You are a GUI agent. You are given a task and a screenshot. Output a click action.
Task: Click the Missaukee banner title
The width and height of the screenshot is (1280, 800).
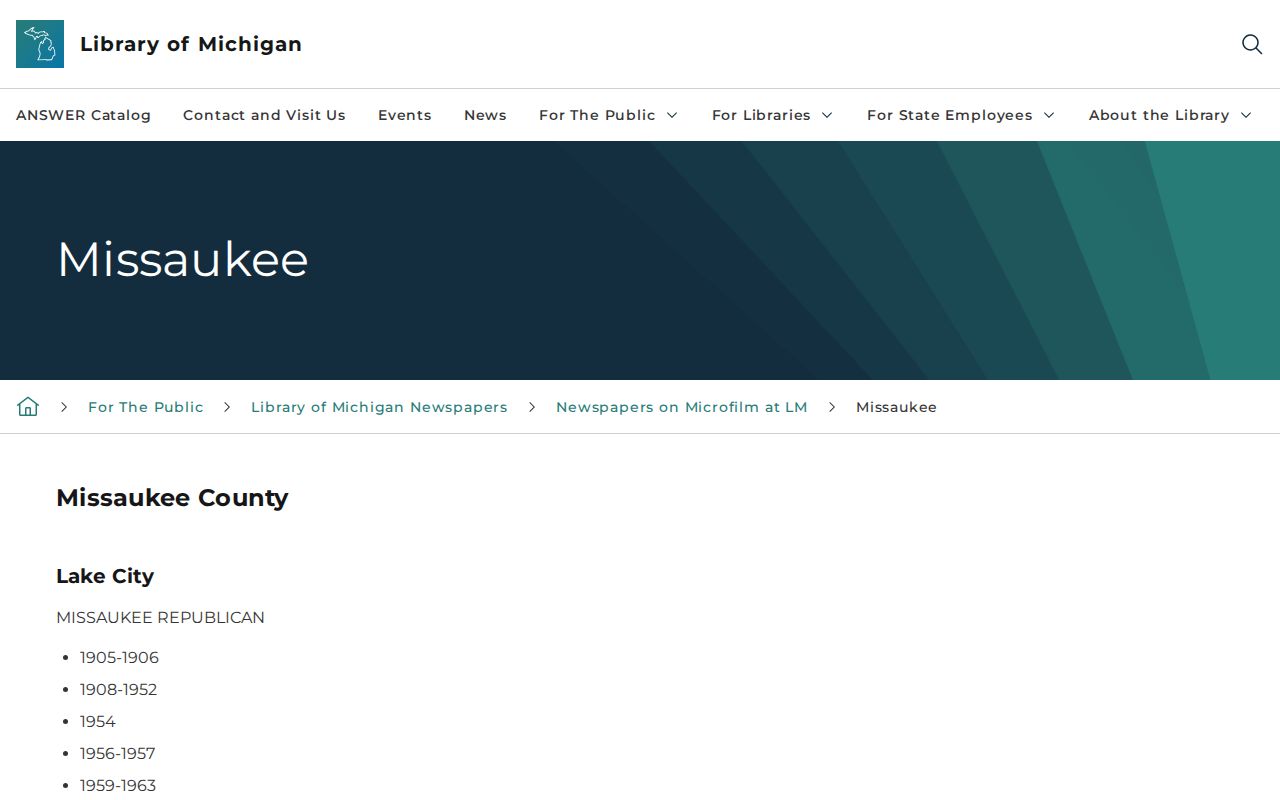coord(183,260)
